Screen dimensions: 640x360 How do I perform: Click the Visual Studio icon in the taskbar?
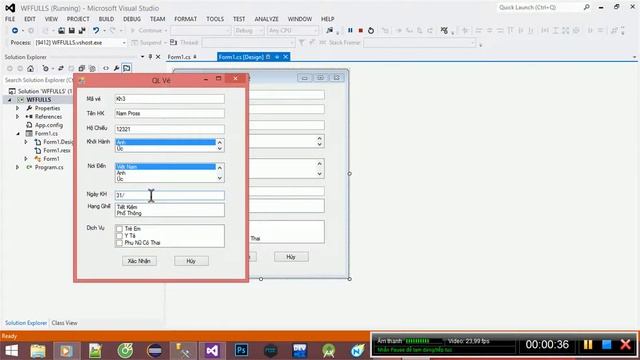[x=212, y=351]
